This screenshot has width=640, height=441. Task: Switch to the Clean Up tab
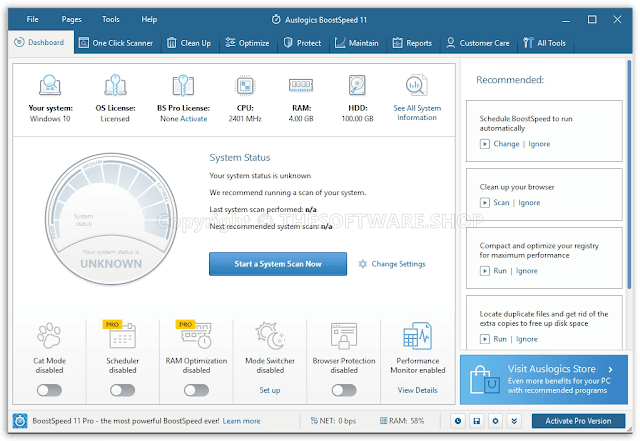[x=189, y=43]
